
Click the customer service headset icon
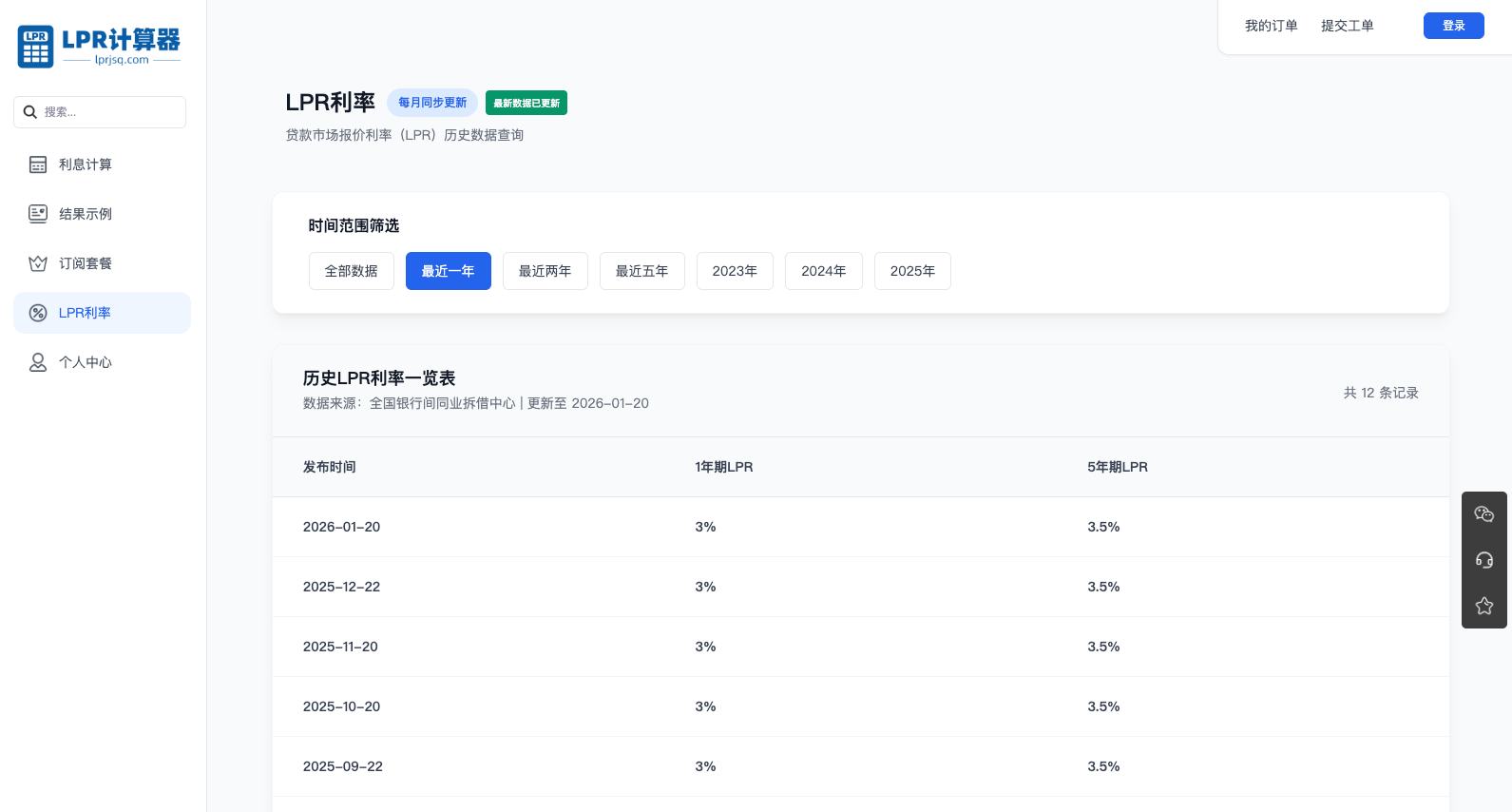(x=1483, y=560)
